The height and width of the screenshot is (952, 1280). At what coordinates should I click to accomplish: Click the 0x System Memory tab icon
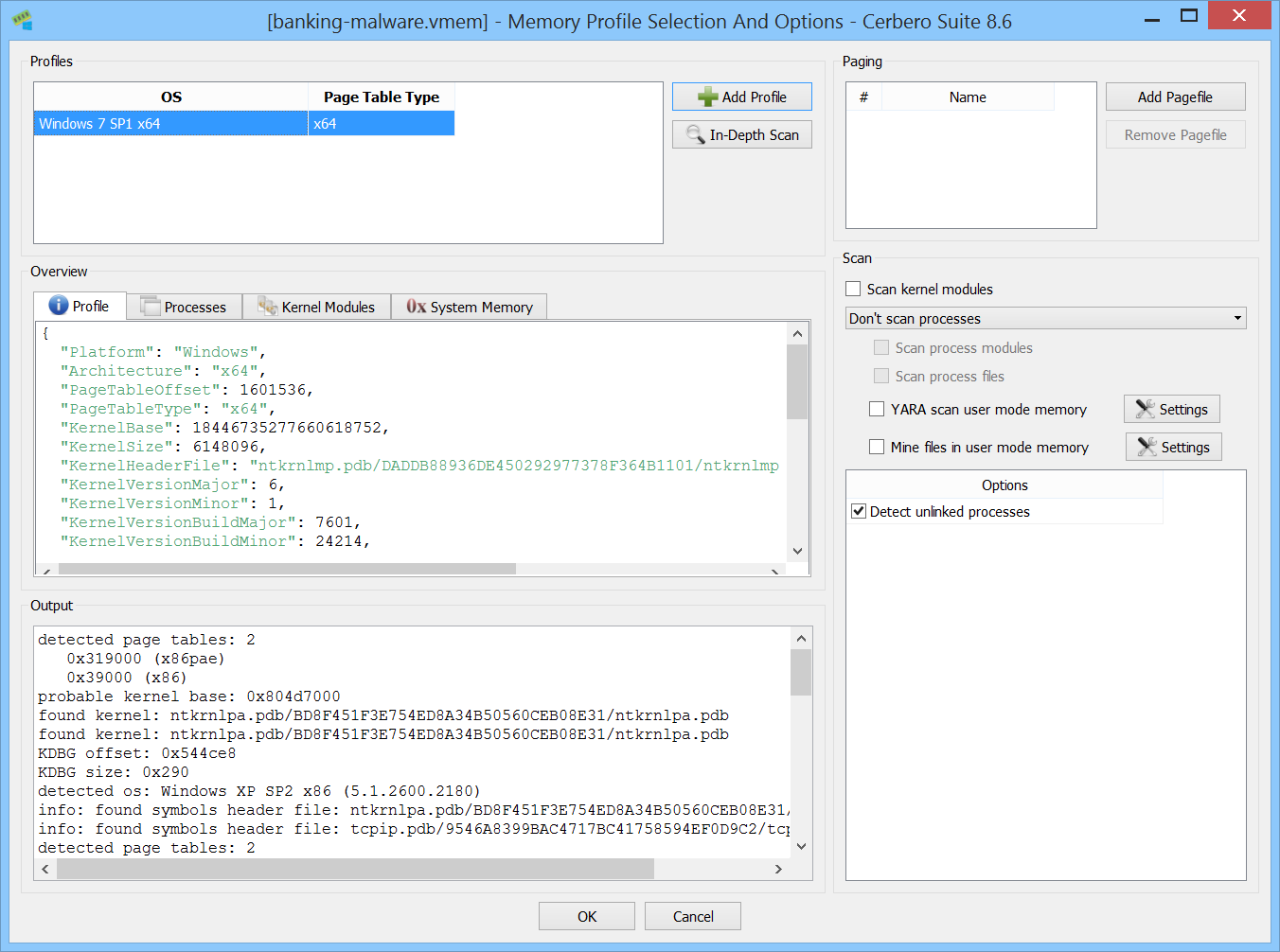tap(416, 307)
